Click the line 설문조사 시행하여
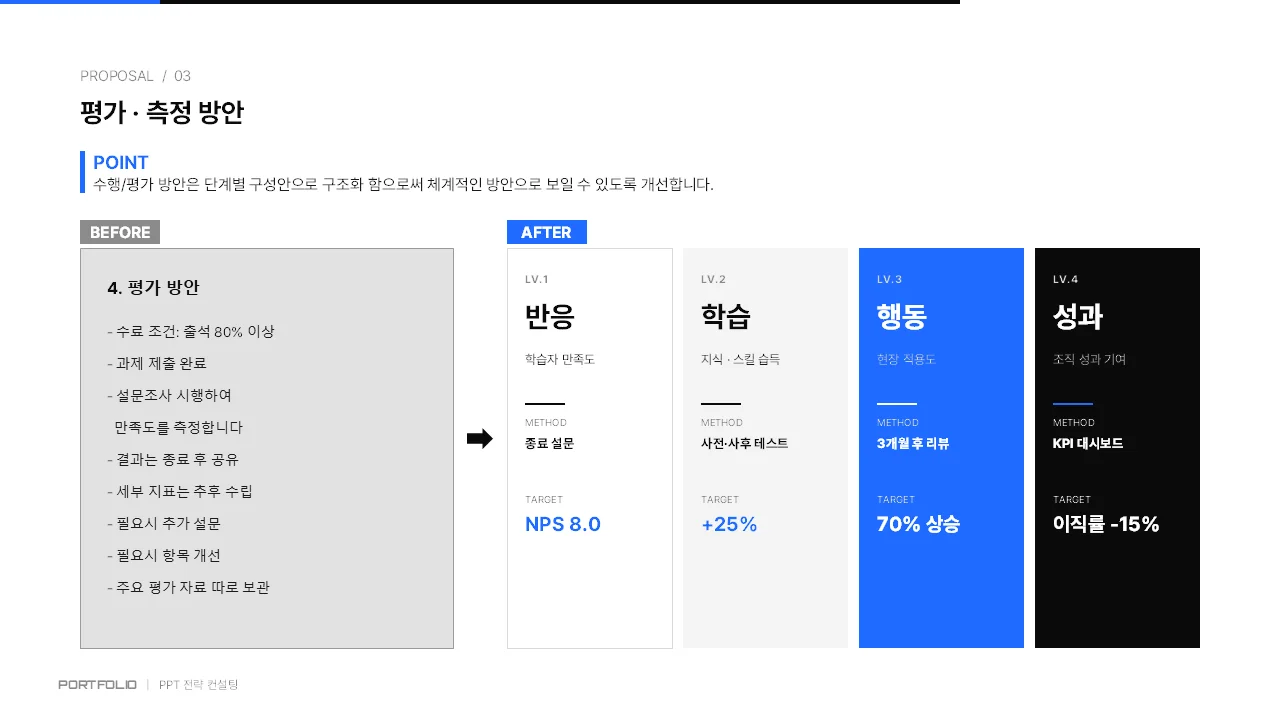 169,396
